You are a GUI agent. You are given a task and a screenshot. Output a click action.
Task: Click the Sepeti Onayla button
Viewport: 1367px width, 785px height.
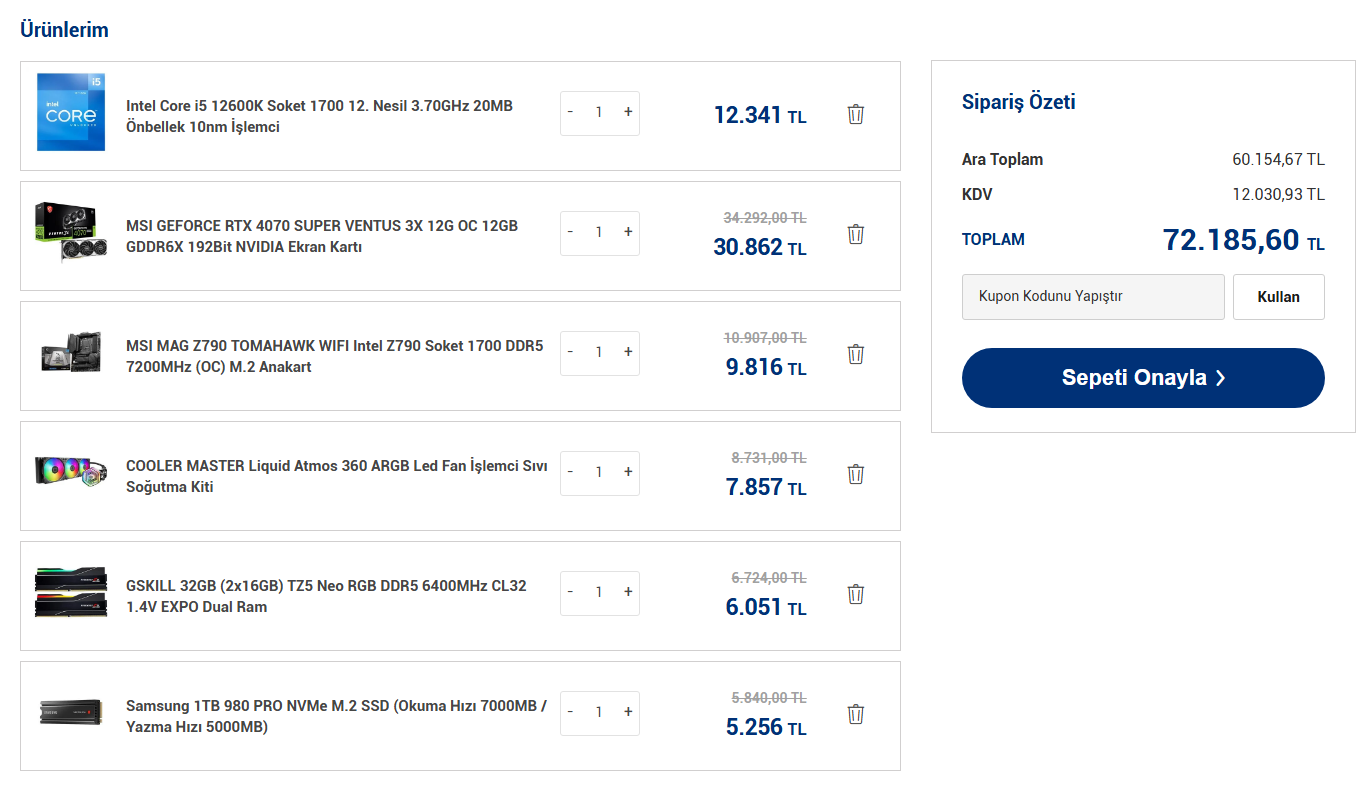tap(1143, 378)
